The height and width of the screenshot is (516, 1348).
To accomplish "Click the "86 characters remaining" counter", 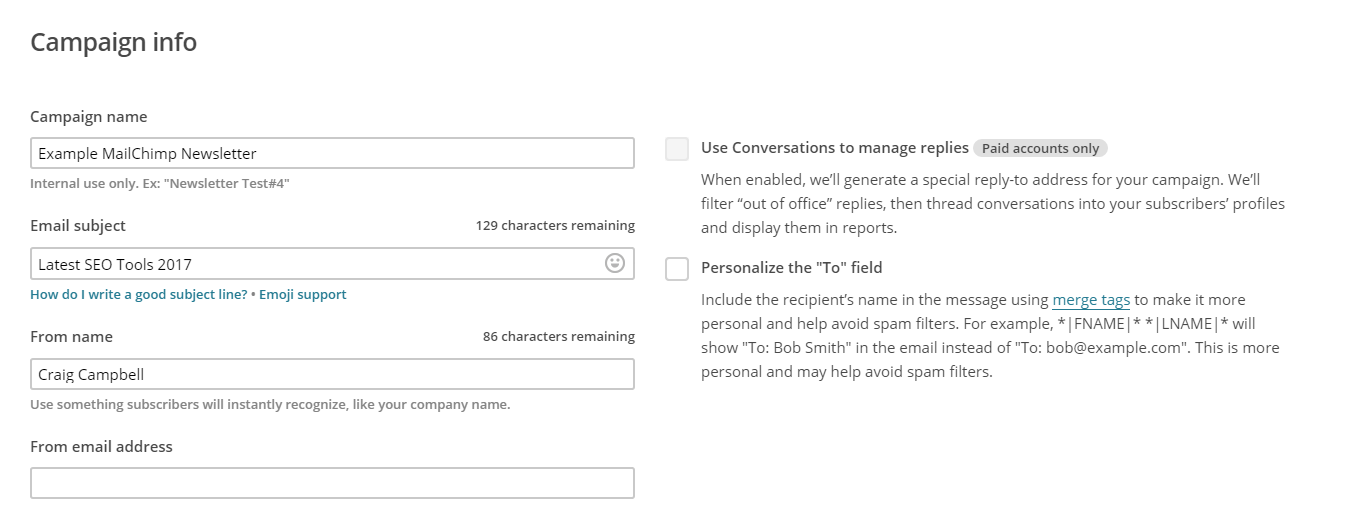I will click(x=559, y=336).
